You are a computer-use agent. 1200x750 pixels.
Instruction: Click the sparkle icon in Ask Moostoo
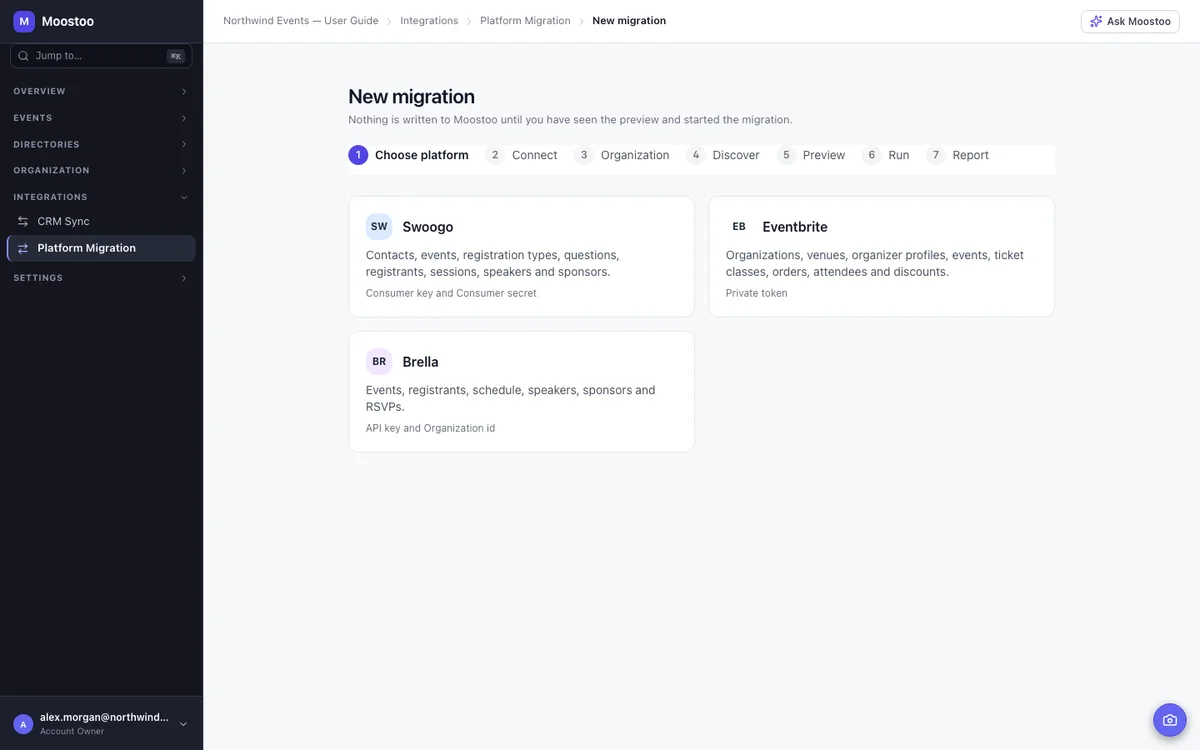[x=1096, y=21]
